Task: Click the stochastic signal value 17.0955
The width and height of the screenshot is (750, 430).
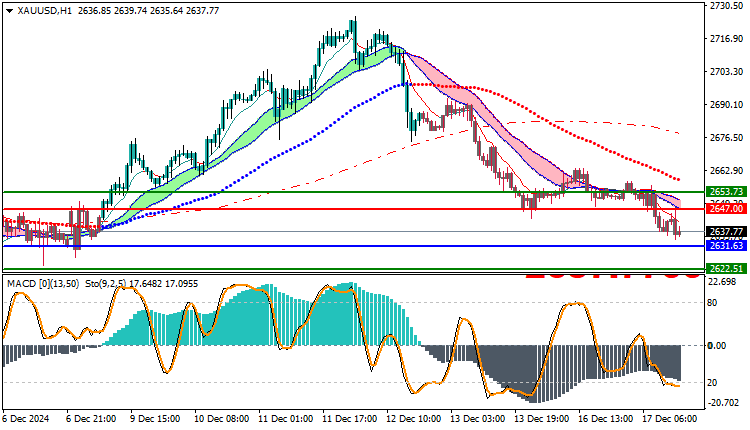Action: point(181,284)
